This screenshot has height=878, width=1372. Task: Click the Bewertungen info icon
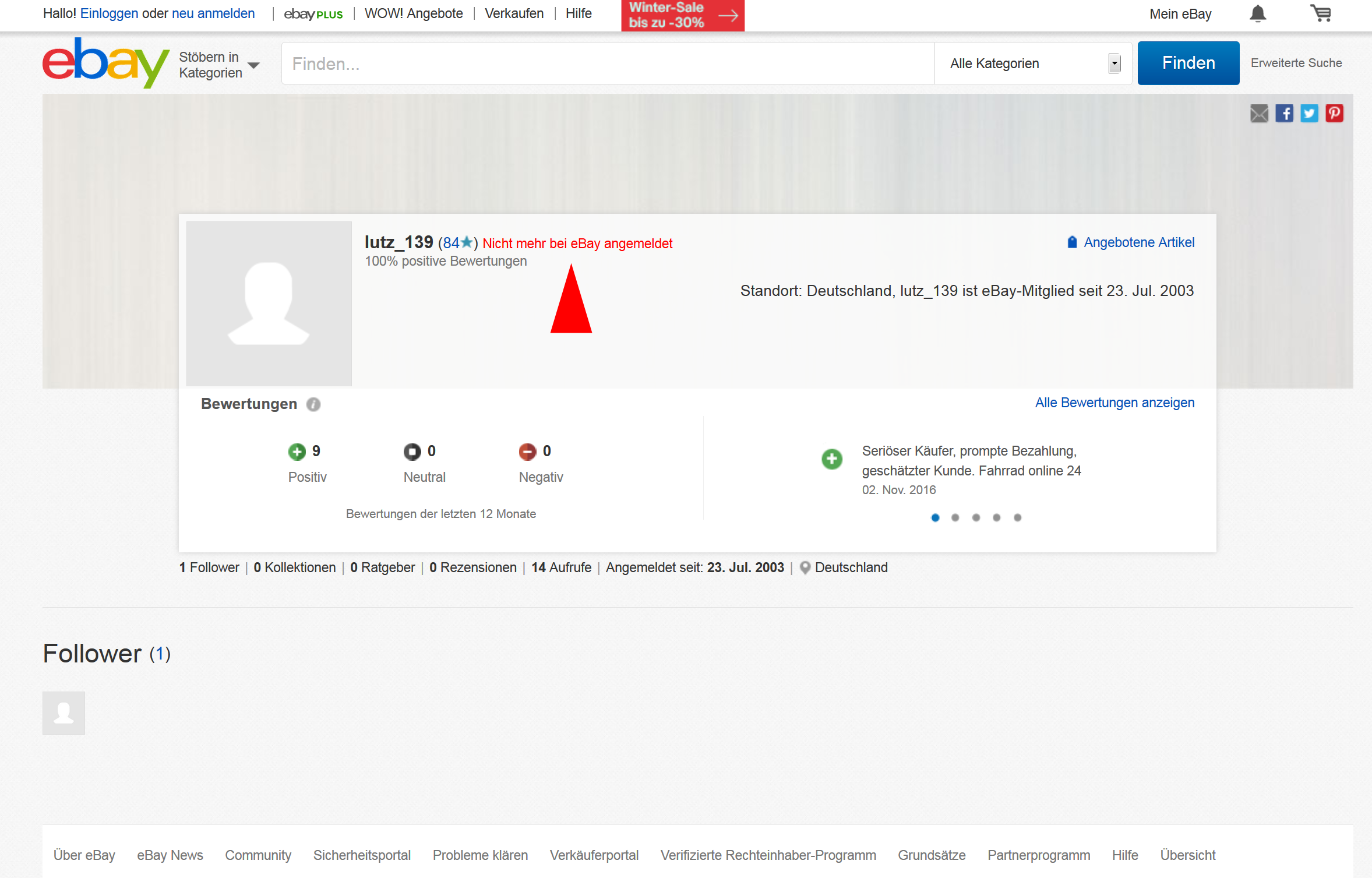[x=313, y=404]
